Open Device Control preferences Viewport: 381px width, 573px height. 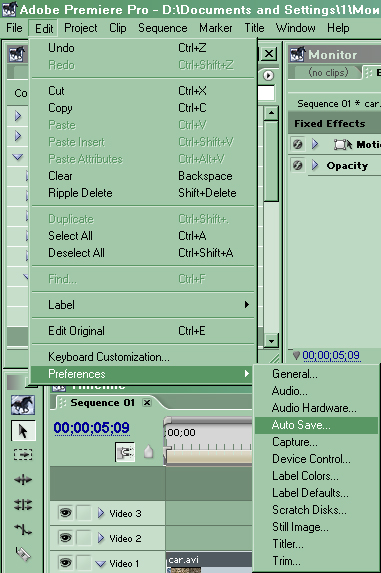pyautogui.click(x=316, y=459)
